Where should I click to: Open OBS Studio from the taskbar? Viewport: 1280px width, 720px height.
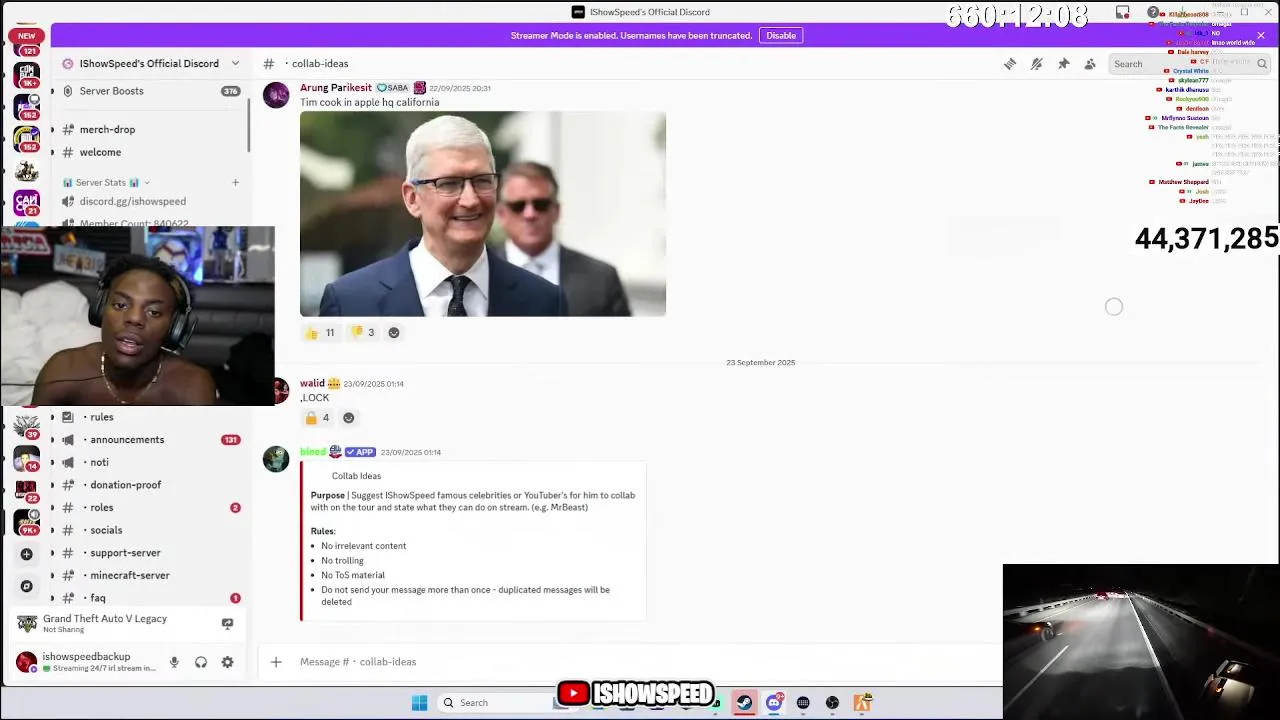(832, 703)
